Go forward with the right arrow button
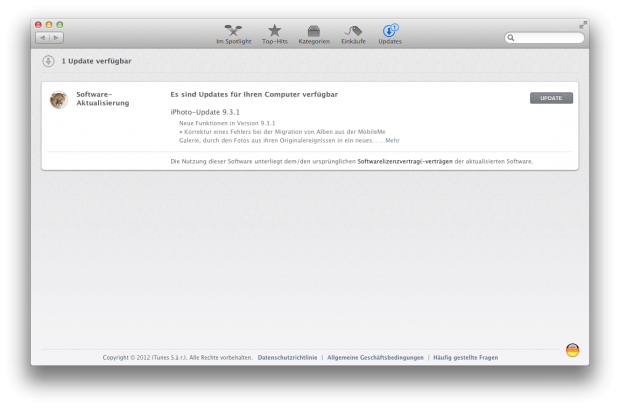620x408 pixels. pos(56,38)
